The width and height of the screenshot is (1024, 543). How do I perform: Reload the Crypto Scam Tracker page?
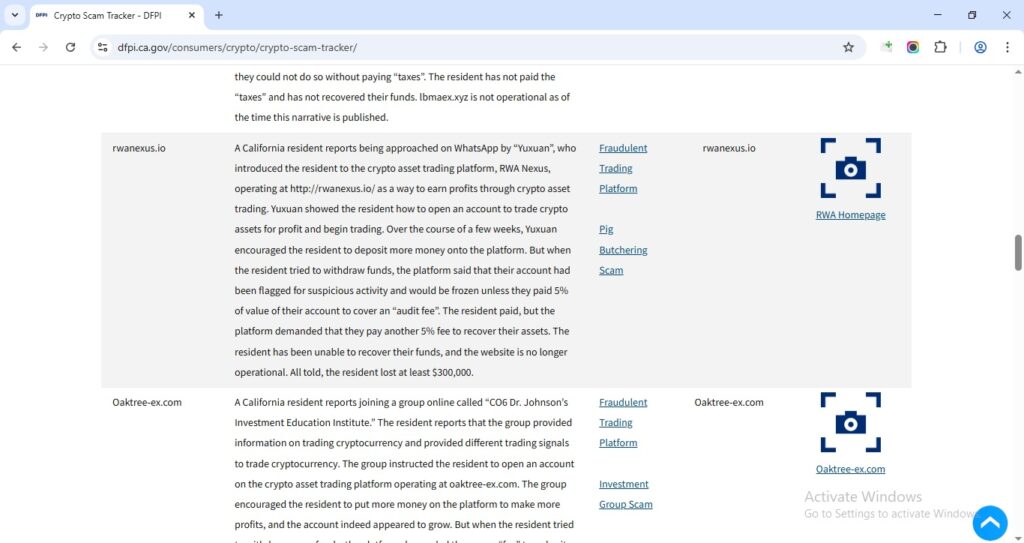71,47
